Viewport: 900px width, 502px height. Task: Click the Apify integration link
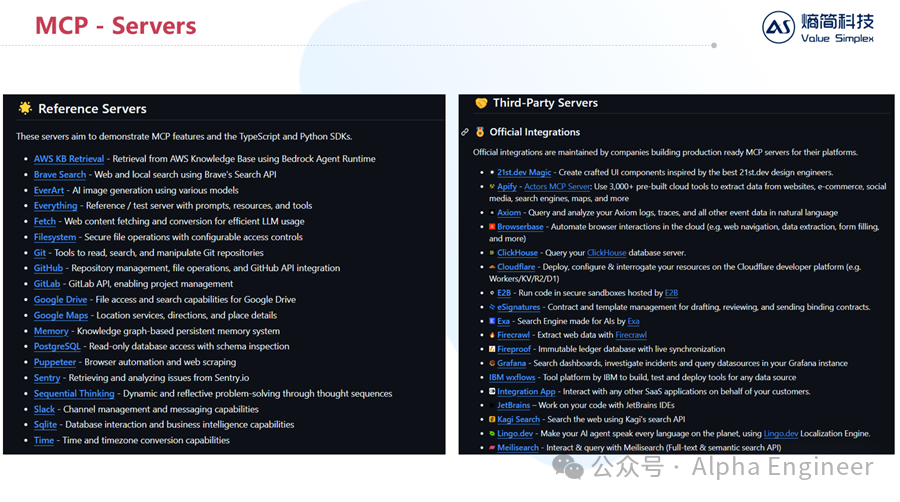coord(507,187)
